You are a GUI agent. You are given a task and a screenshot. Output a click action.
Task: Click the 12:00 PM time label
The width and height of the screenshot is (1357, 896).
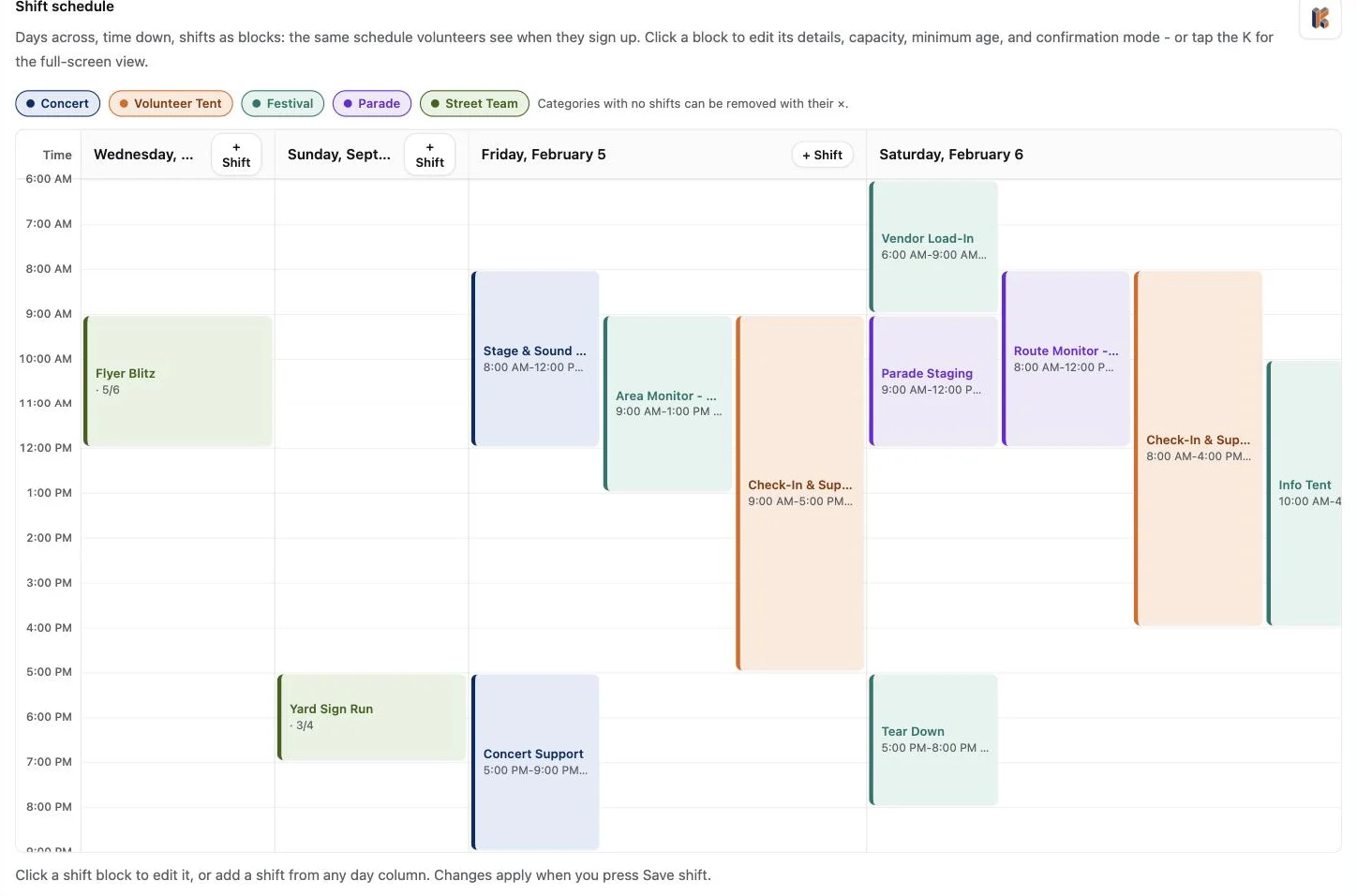click(46, 448)
